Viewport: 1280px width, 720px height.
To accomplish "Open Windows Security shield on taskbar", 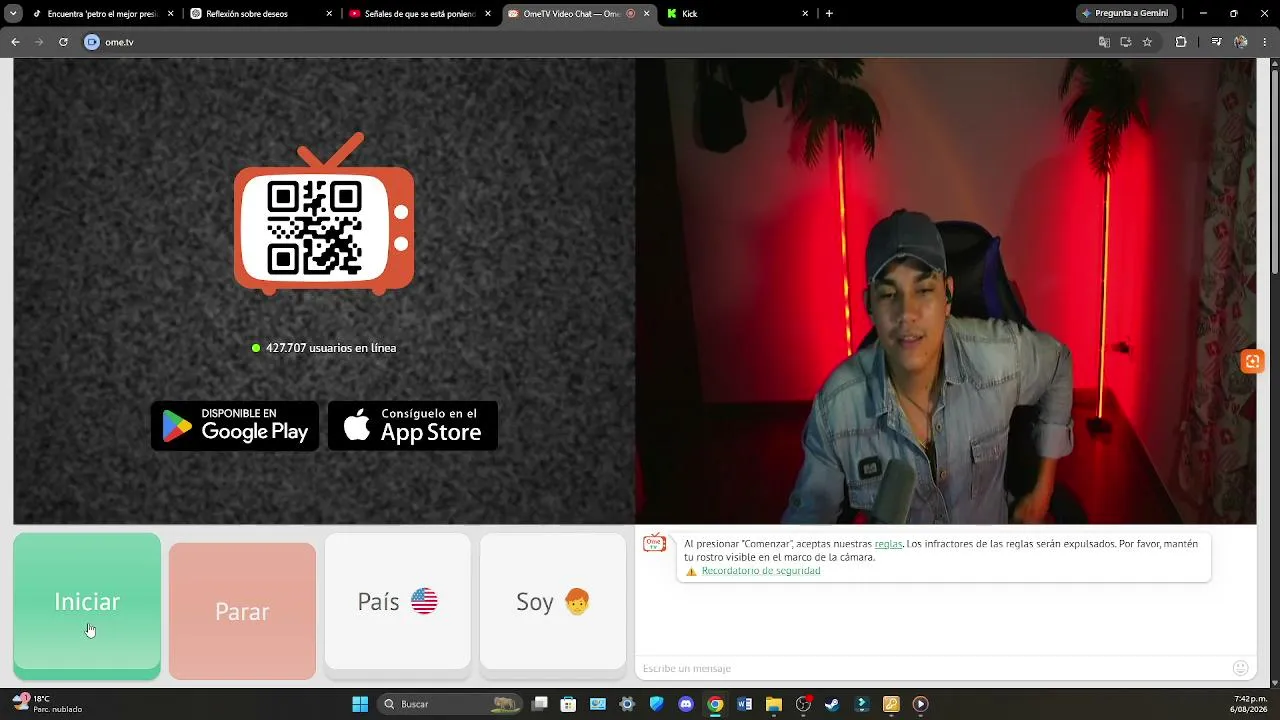I will coord(656,704).
